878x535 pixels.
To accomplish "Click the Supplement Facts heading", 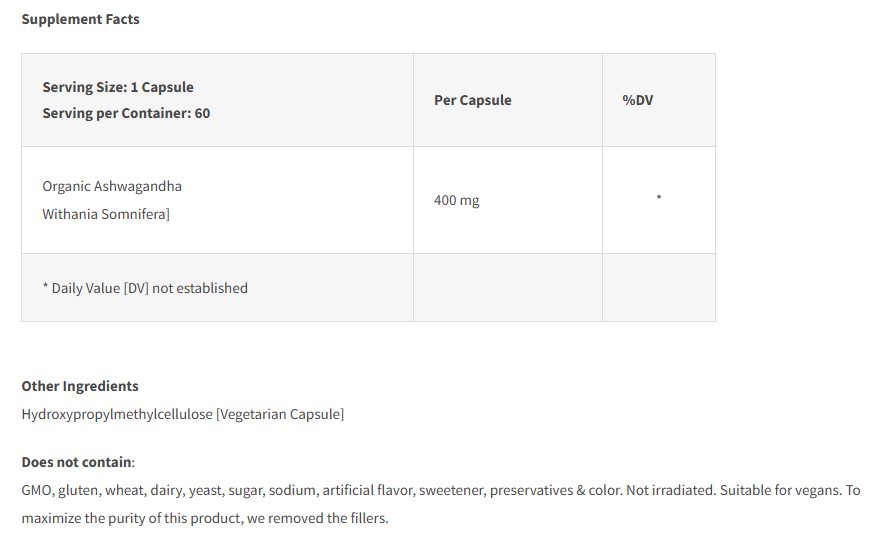I will coord(80,19).
